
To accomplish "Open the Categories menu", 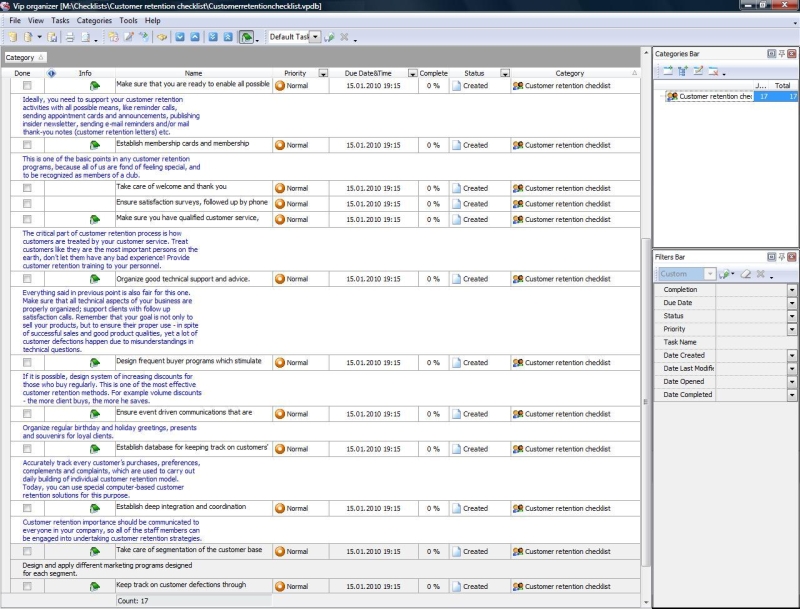I will click(x=94, y=20).
